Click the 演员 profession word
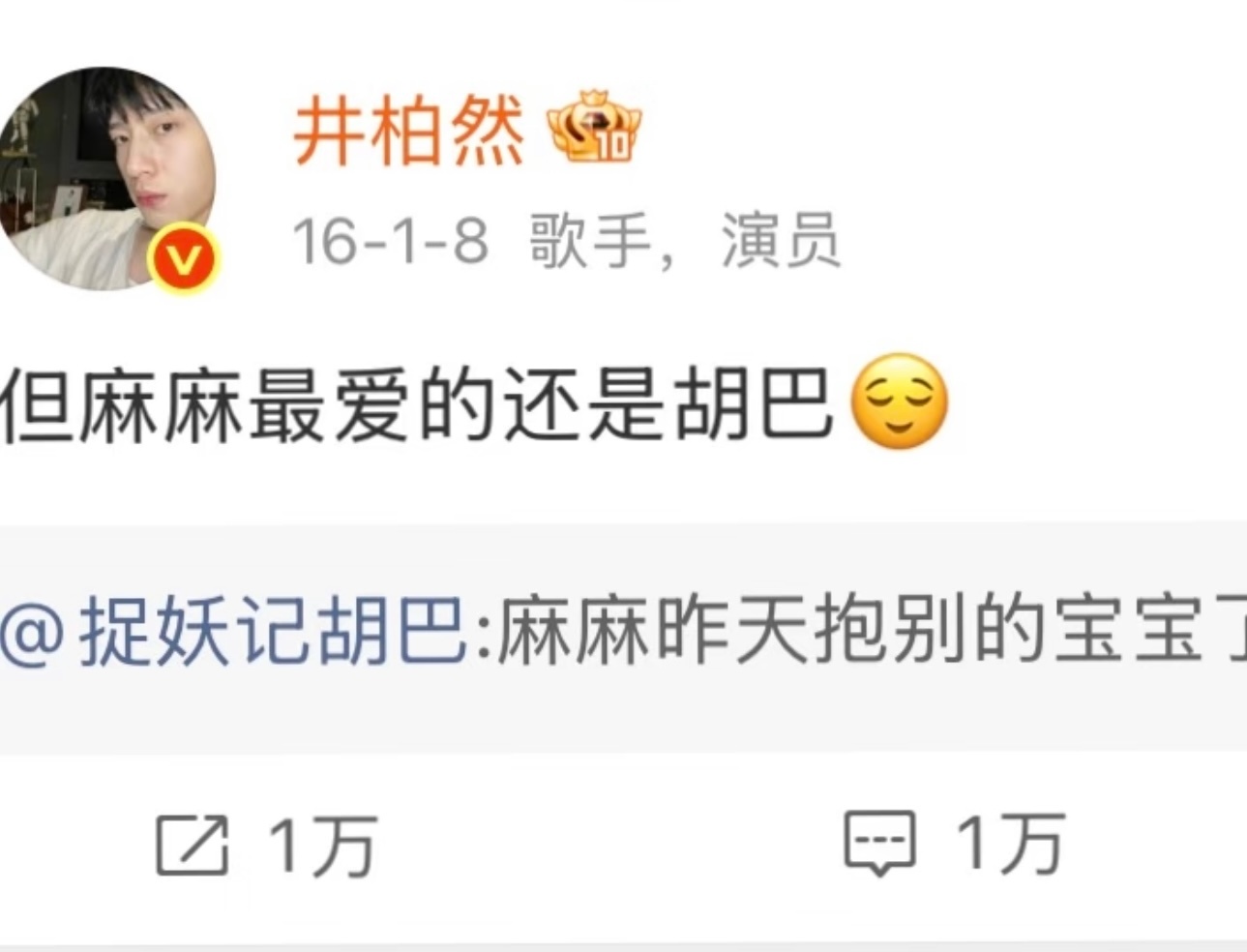Viewport: 1247px width, 952px height. pos(781,241)
